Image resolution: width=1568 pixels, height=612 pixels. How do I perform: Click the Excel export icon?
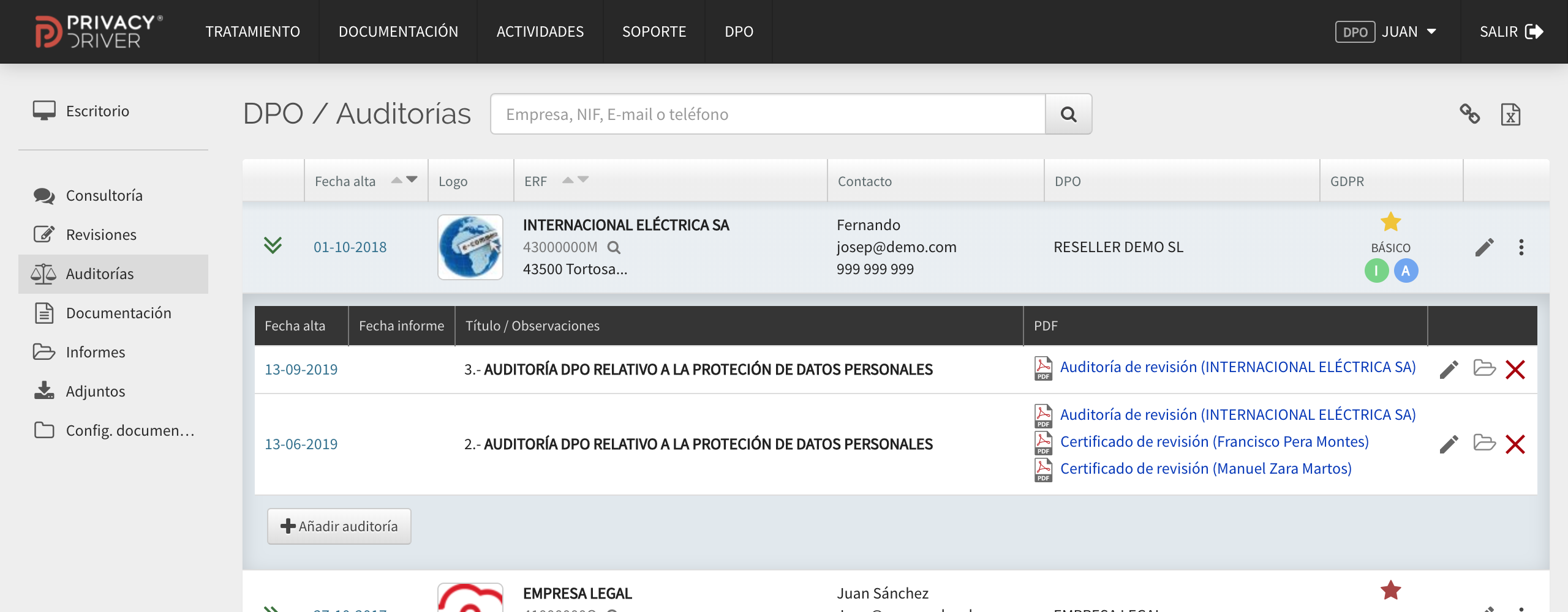pyautogui.click(x=1510, y=114)
